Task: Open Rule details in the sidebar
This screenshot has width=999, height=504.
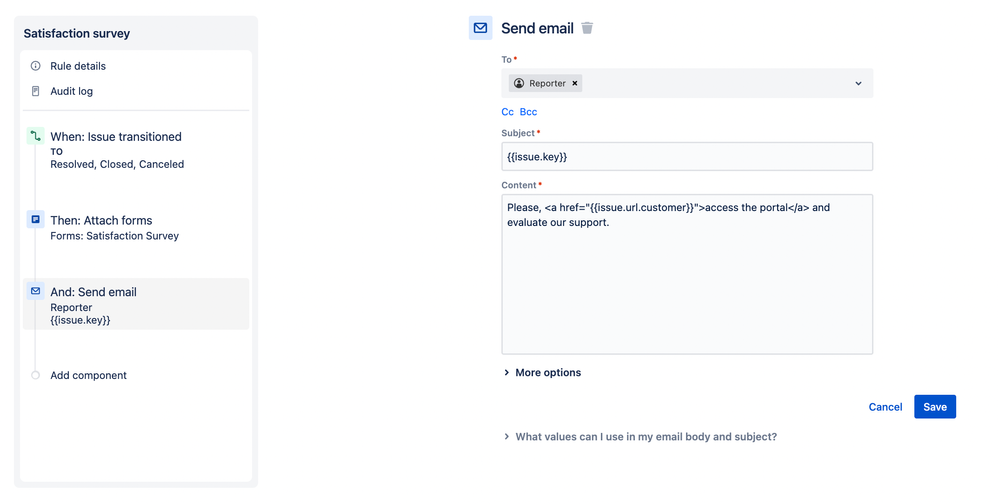Action: pyautogui.click(x=78, y=66)
